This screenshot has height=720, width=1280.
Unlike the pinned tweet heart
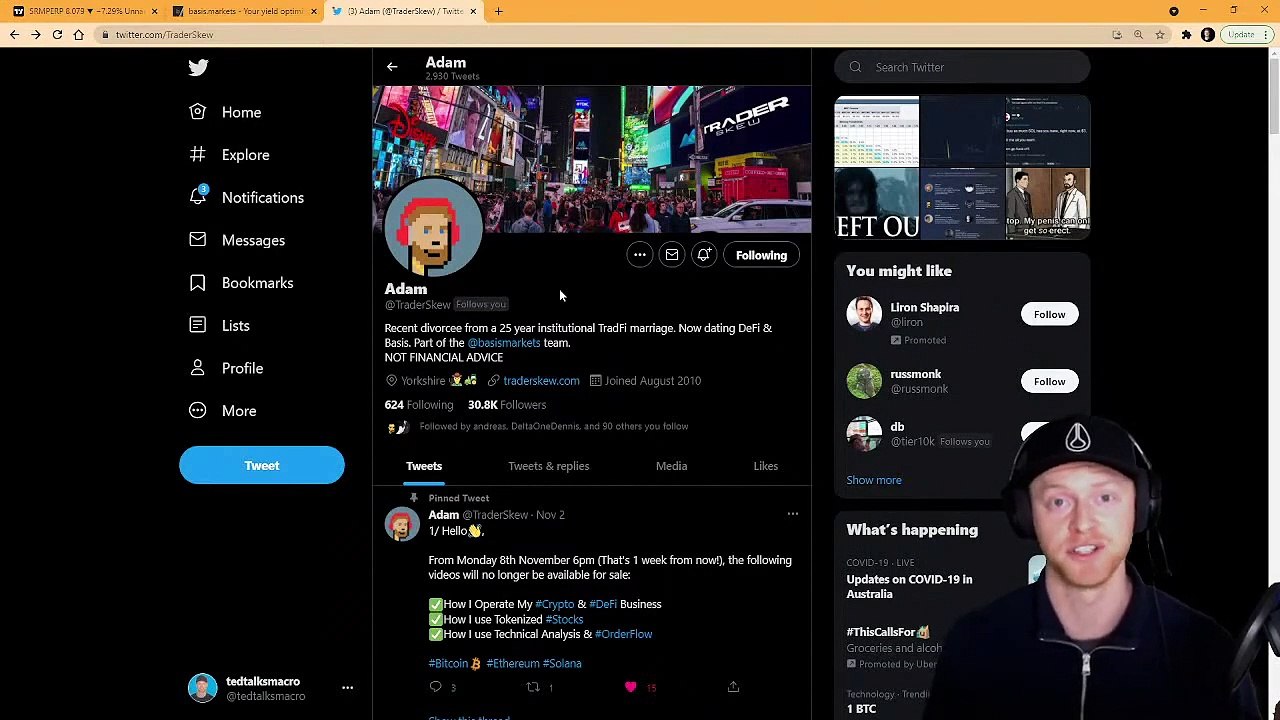coord(630,687)
